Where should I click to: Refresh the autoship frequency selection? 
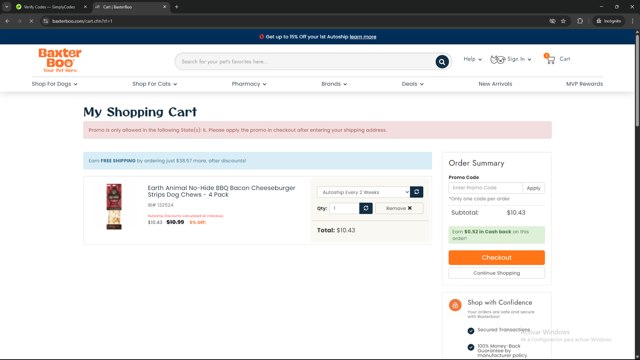point(416,192)
